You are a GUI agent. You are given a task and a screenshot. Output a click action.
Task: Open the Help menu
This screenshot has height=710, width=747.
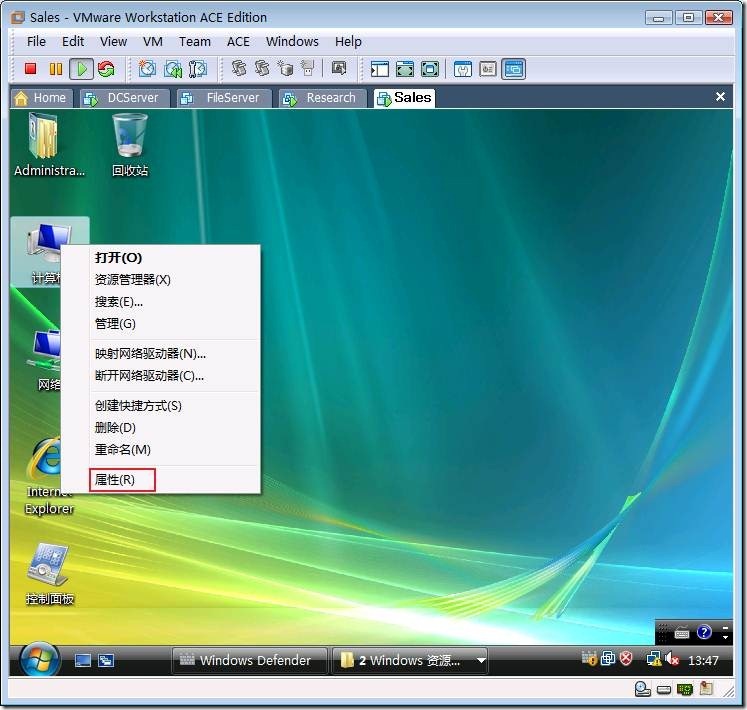pos(348,41)
